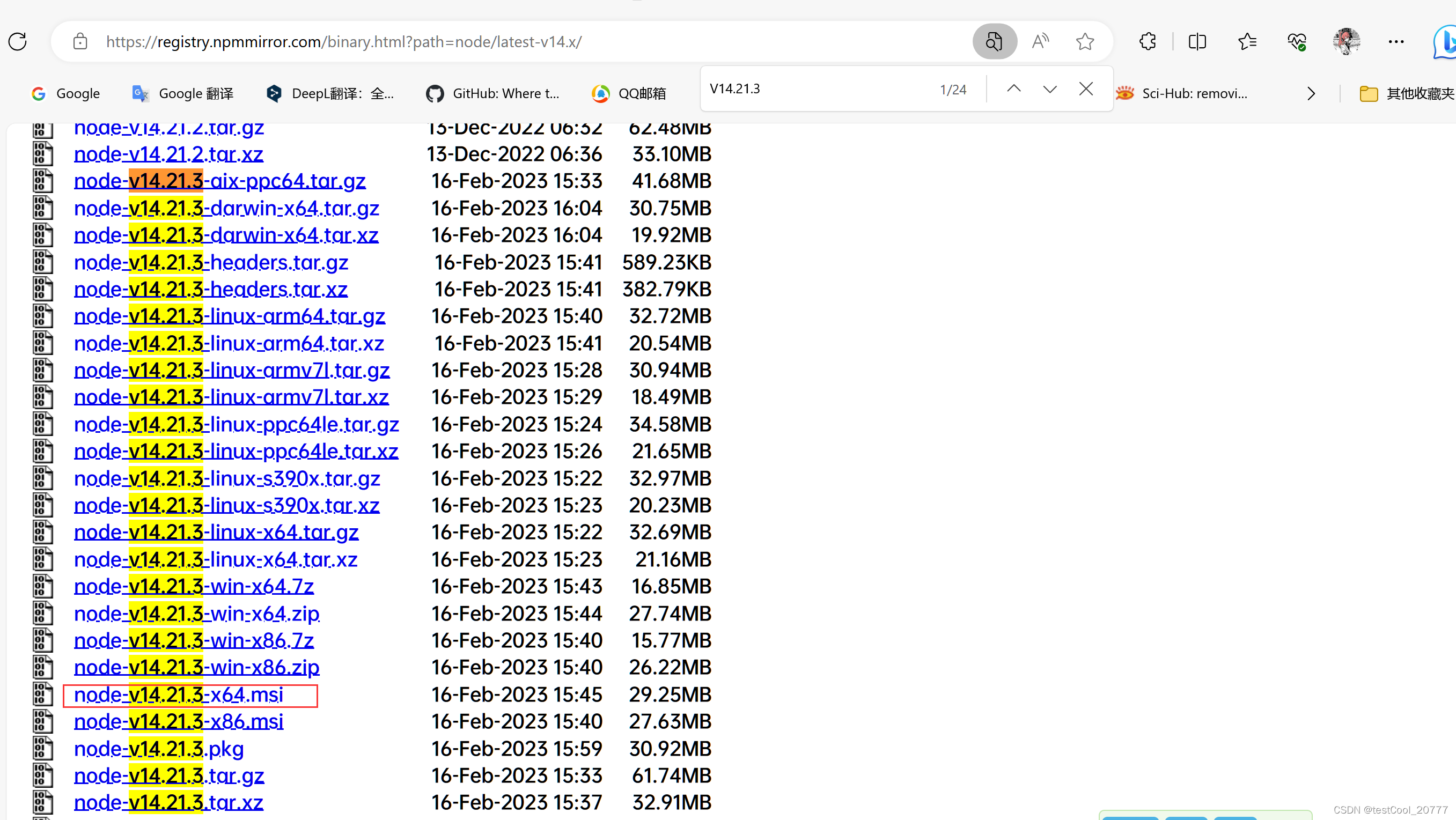View site security information via the lock icon
This screenshot has height=820, width=1456.
tap(80, 41)
